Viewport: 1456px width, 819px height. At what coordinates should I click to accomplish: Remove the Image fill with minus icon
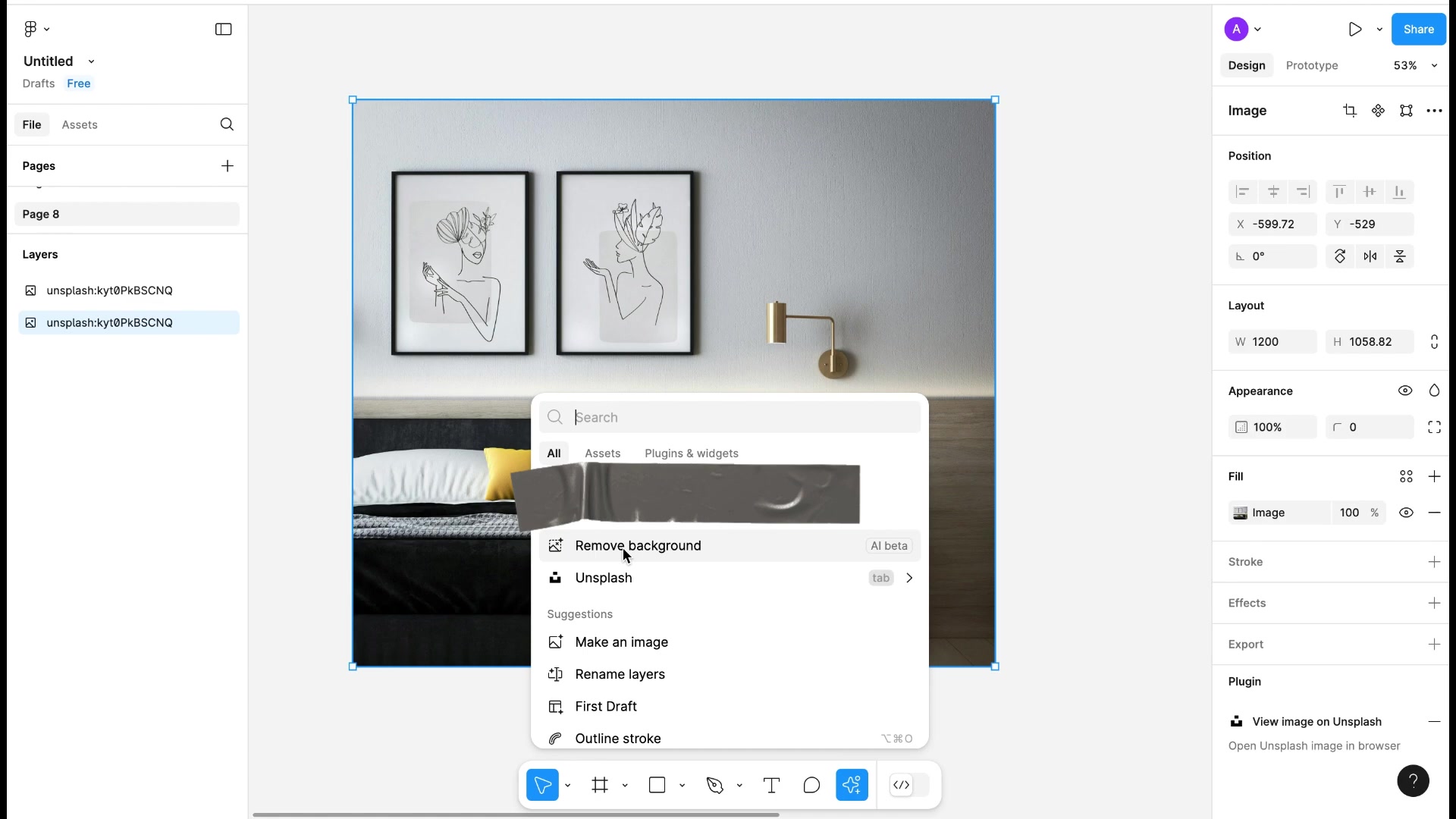1434,513
